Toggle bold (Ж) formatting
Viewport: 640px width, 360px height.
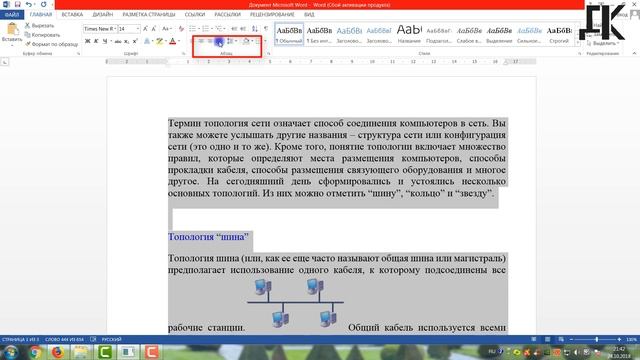click(x=87, y=41)
